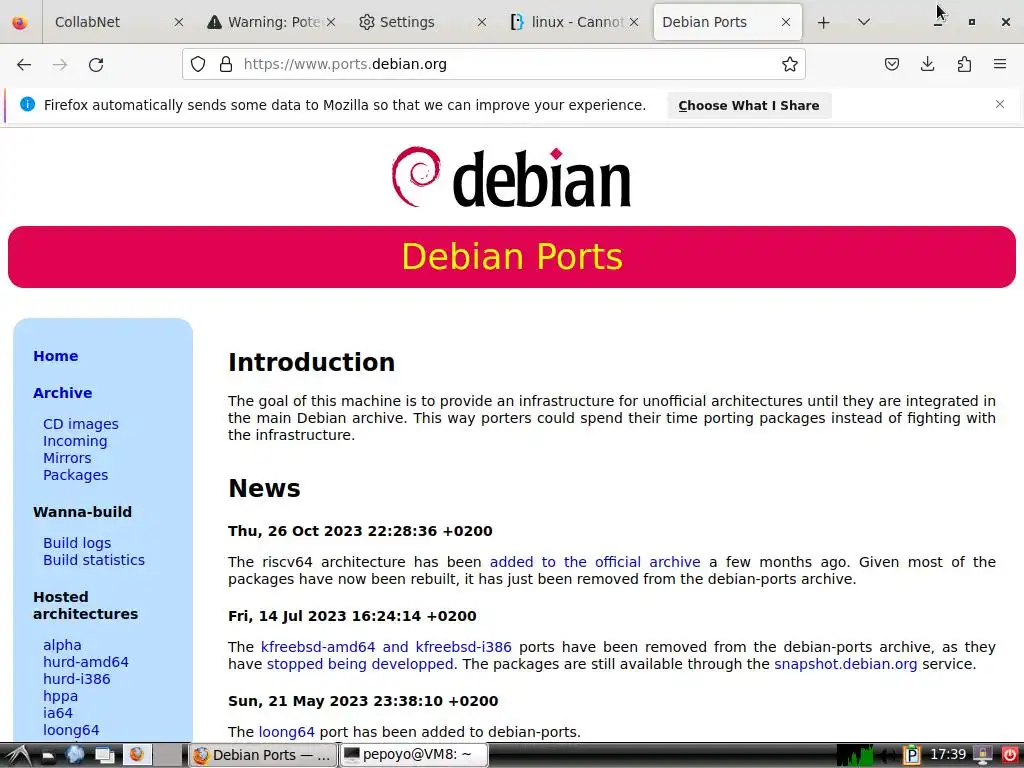
Task: Click the taskbar clock showing 17:39
Action: click(x=948, y=754)
